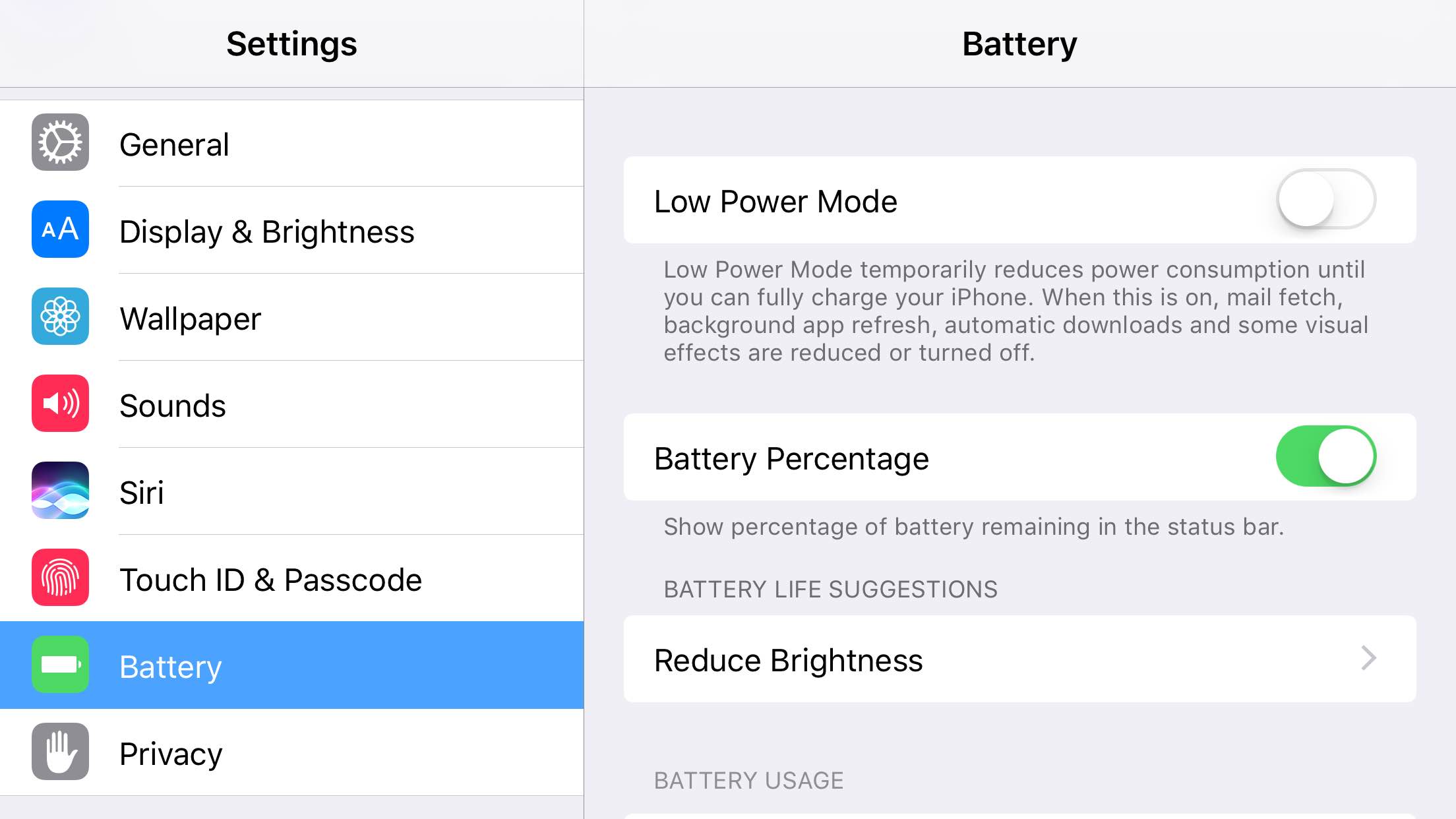Open the General settings label

coord(174,144)
